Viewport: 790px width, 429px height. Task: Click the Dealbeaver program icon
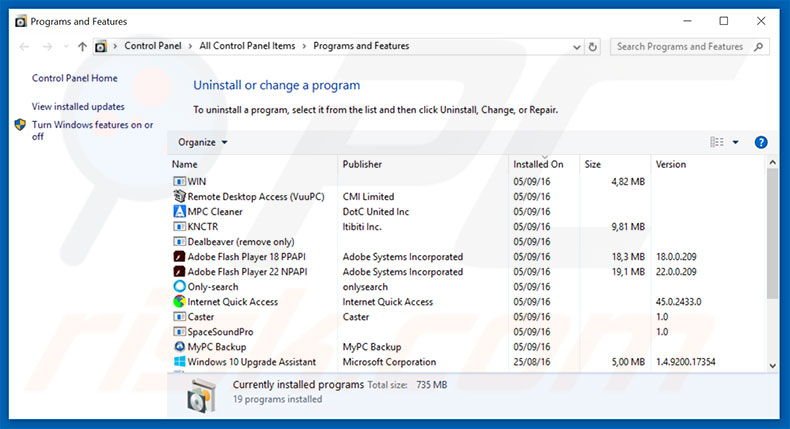179,241
